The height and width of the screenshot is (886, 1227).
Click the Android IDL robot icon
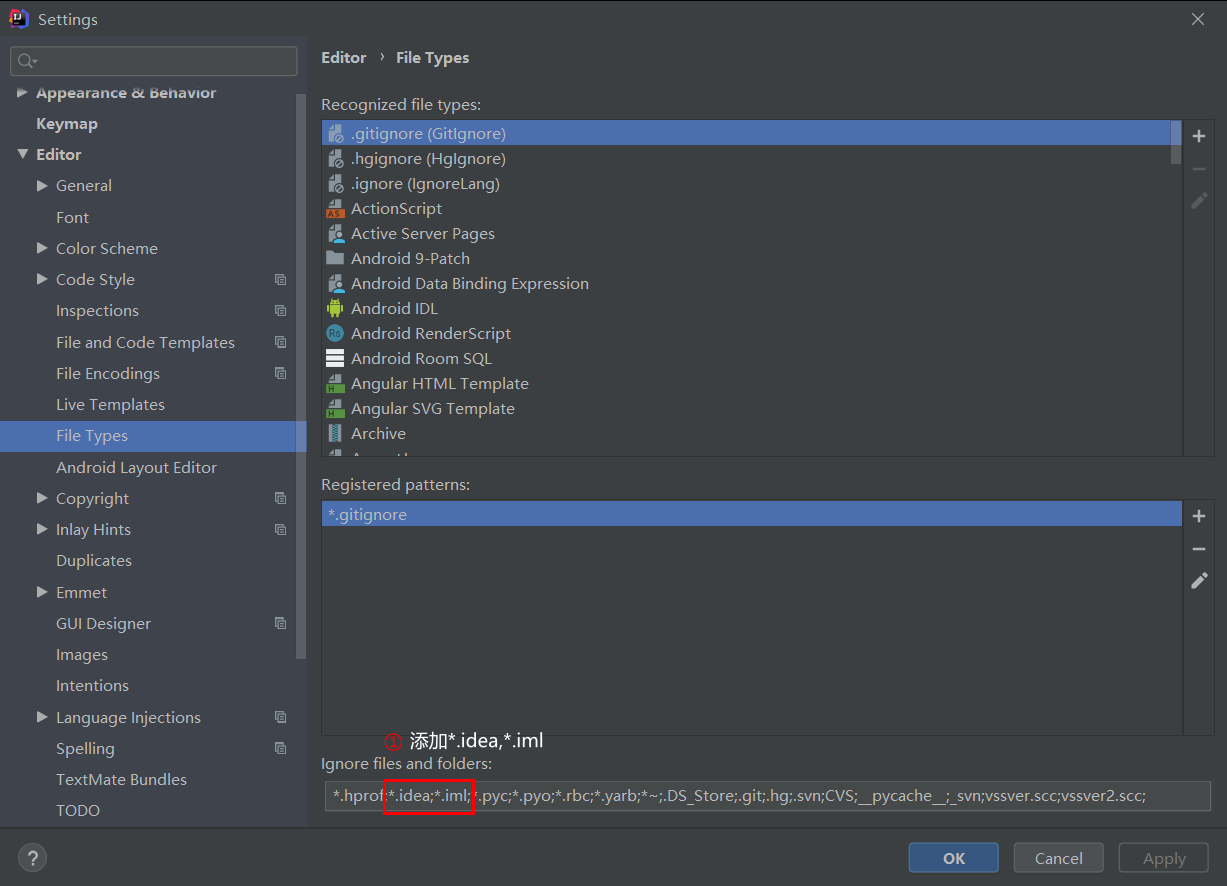pos(335,308)
